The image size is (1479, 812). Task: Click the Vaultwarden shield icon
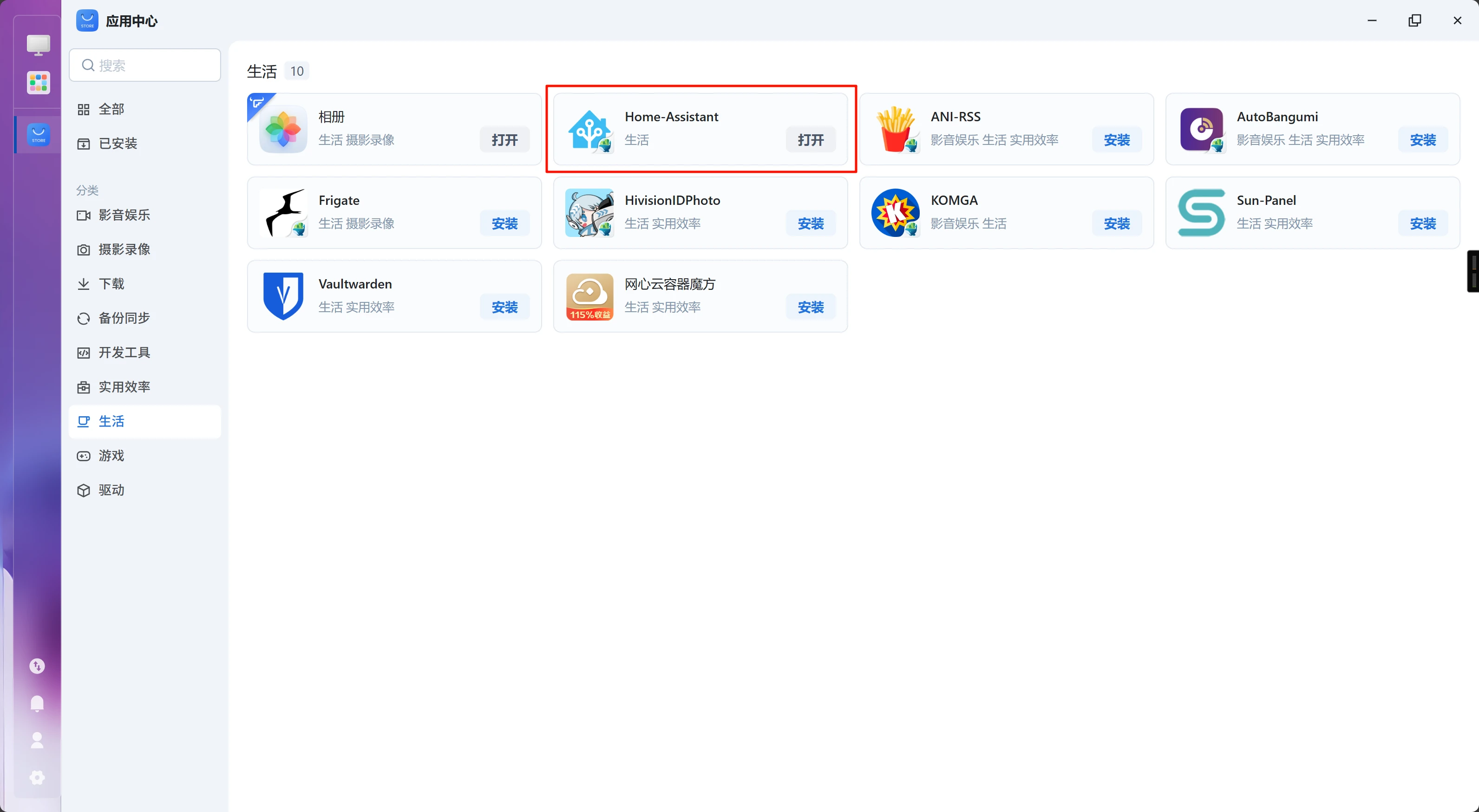tap(283, 296)
